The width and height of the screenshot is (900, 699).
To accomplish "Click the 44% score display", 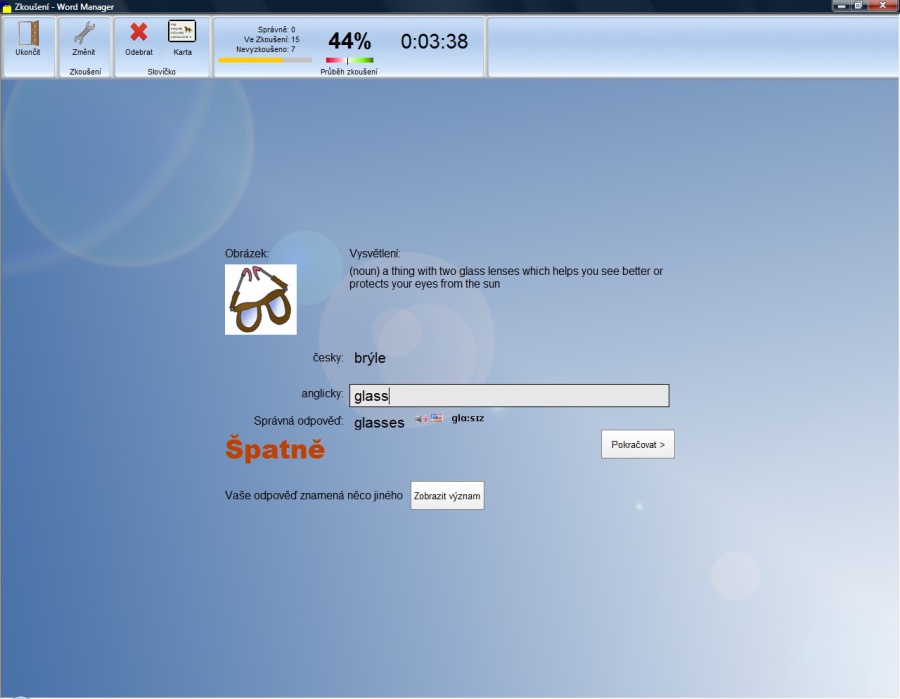I will 349,41.
